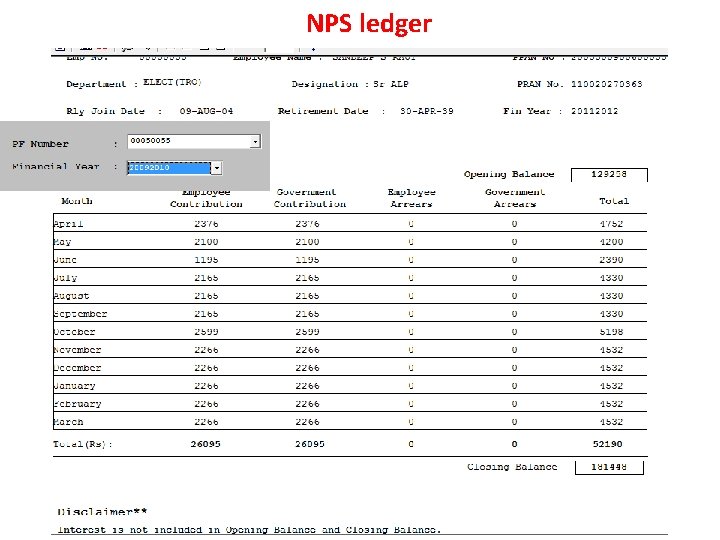The height and width of the screenshot is (540, 720).
Task: Click the Fin Year value 20112012
Action: (x=595, y=111)
